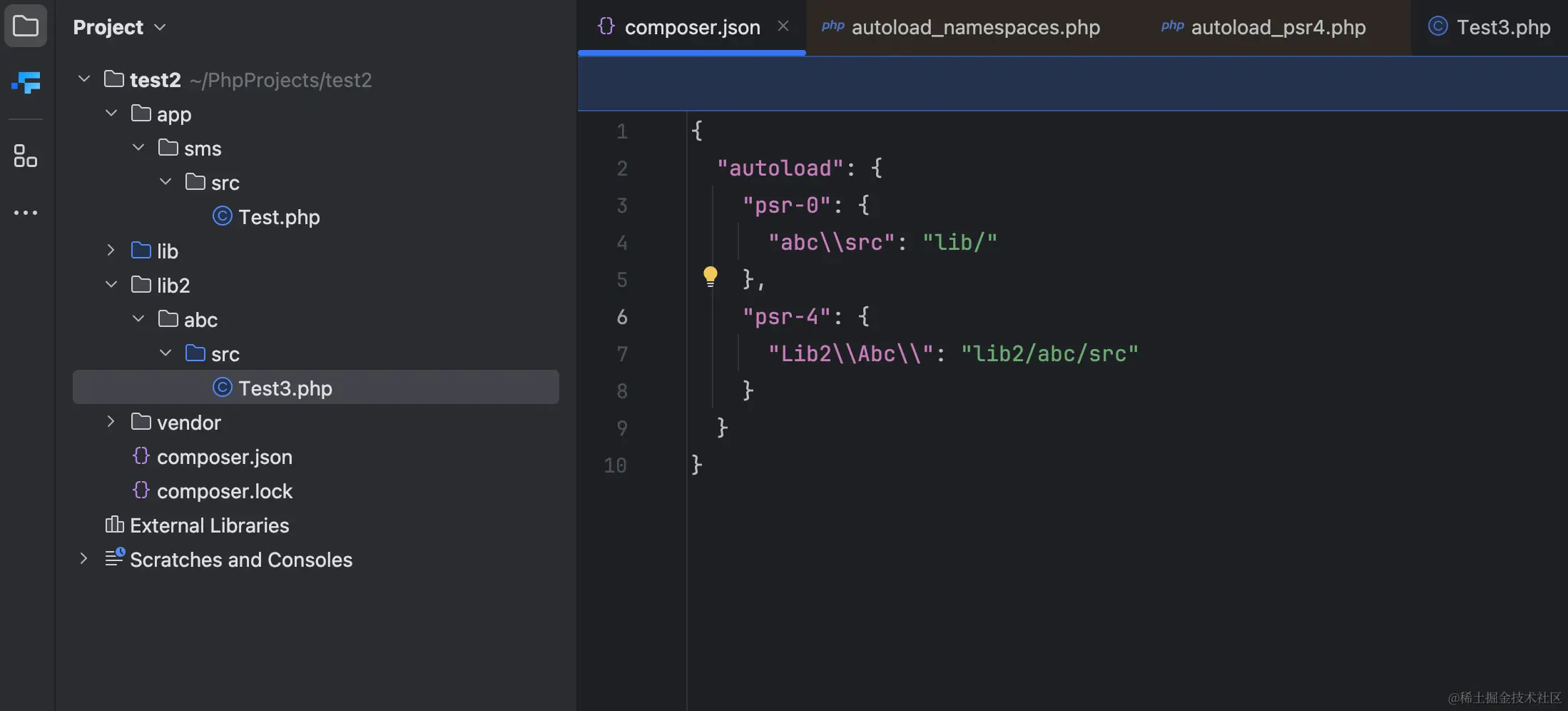Expand the lib folder

click(111, 250)
